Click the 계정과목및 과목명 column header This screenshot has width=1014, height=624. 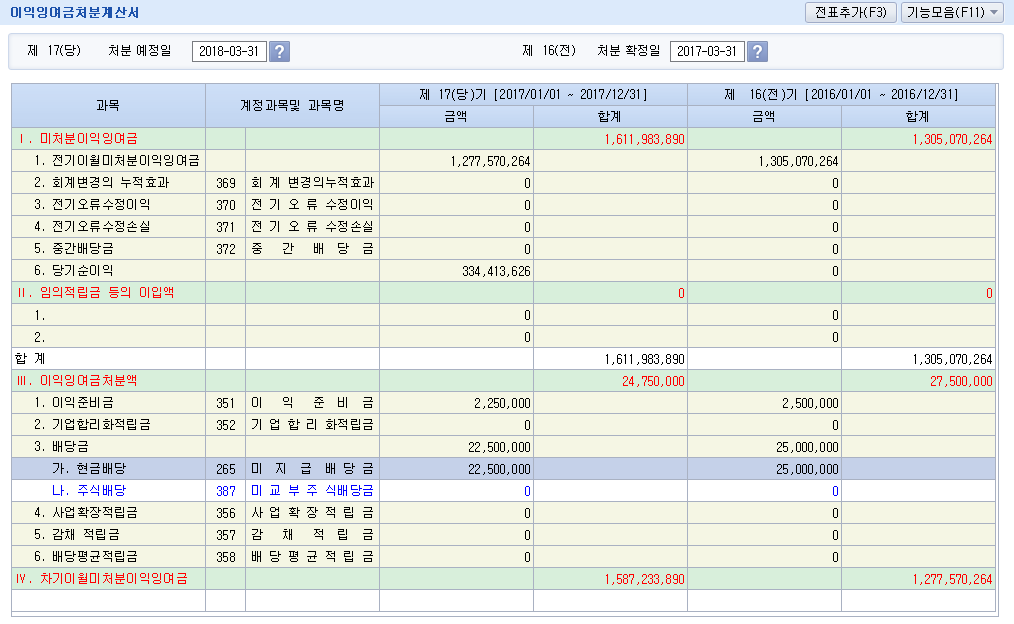point(292,105)
